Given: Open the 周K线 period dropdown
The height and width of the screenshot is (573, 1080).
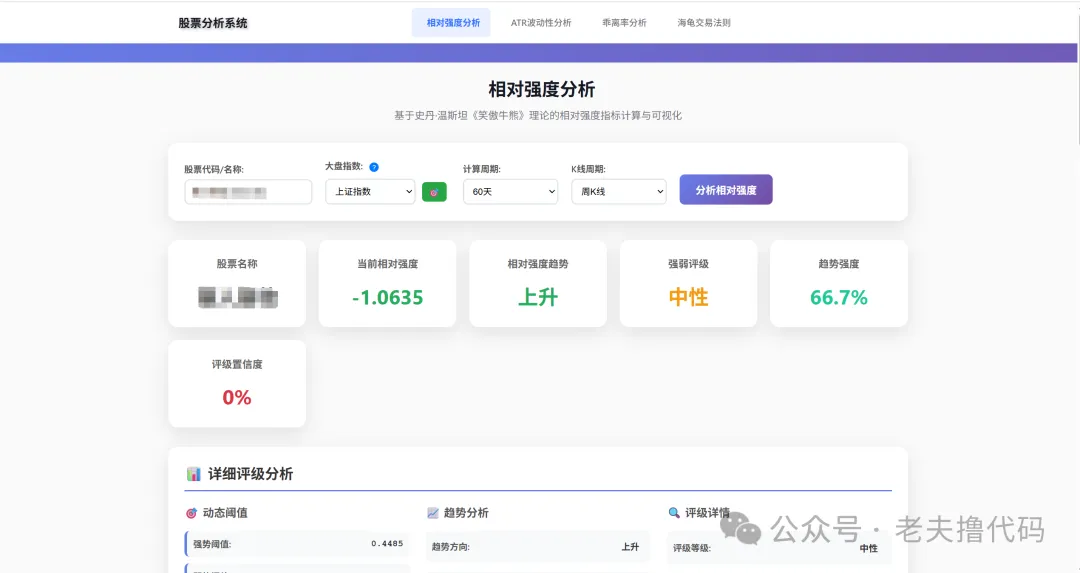Looking at the screenshot, I should click(619, 191).
